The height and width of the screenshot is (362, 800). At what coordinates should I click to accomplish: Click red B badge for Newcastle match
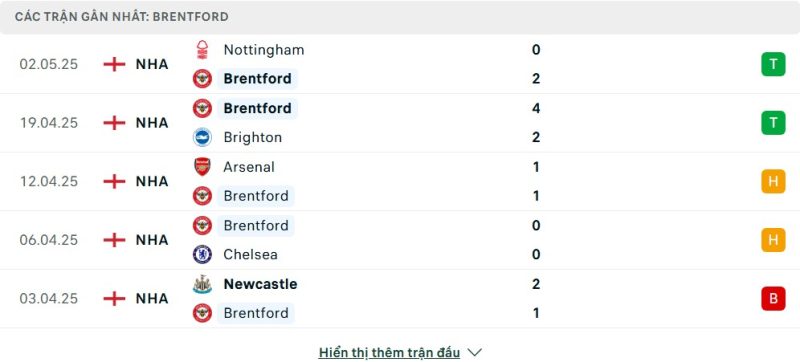coord(773,298)
